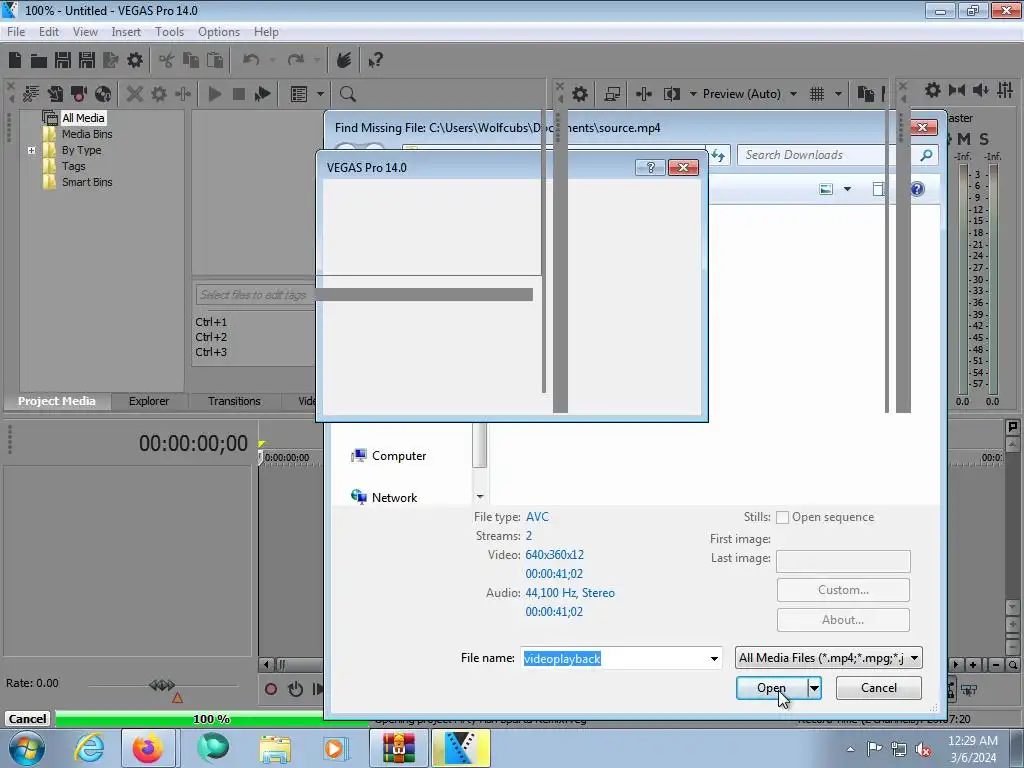Screen dimensions: 1024x768
Task: Open the Tools menu
Action: click(x=169, y=32)
